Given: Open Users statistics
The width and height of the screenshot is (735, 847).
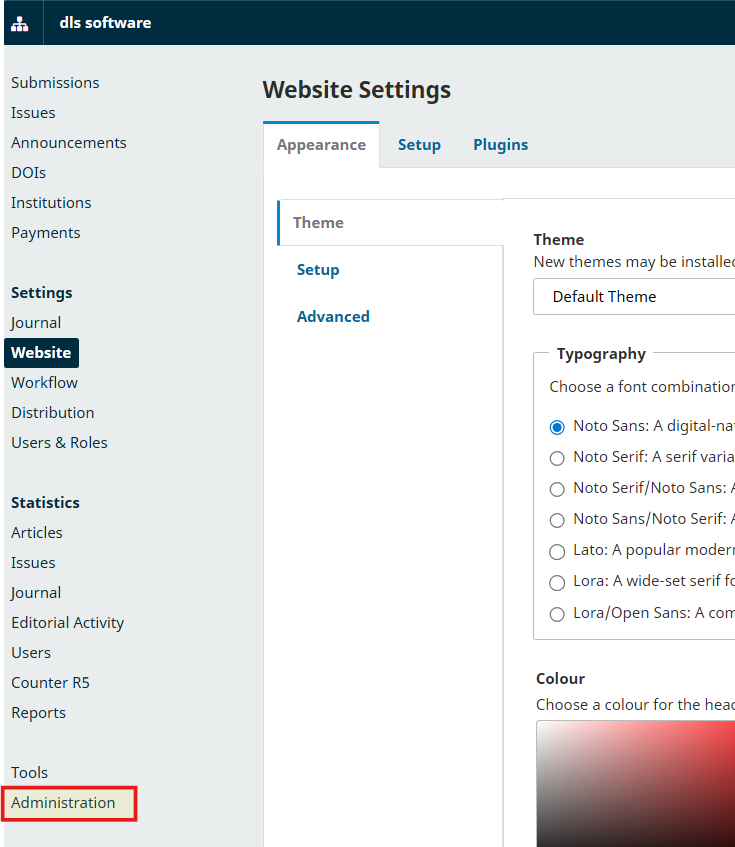Looking at the screenshot, I should [31, 653].
